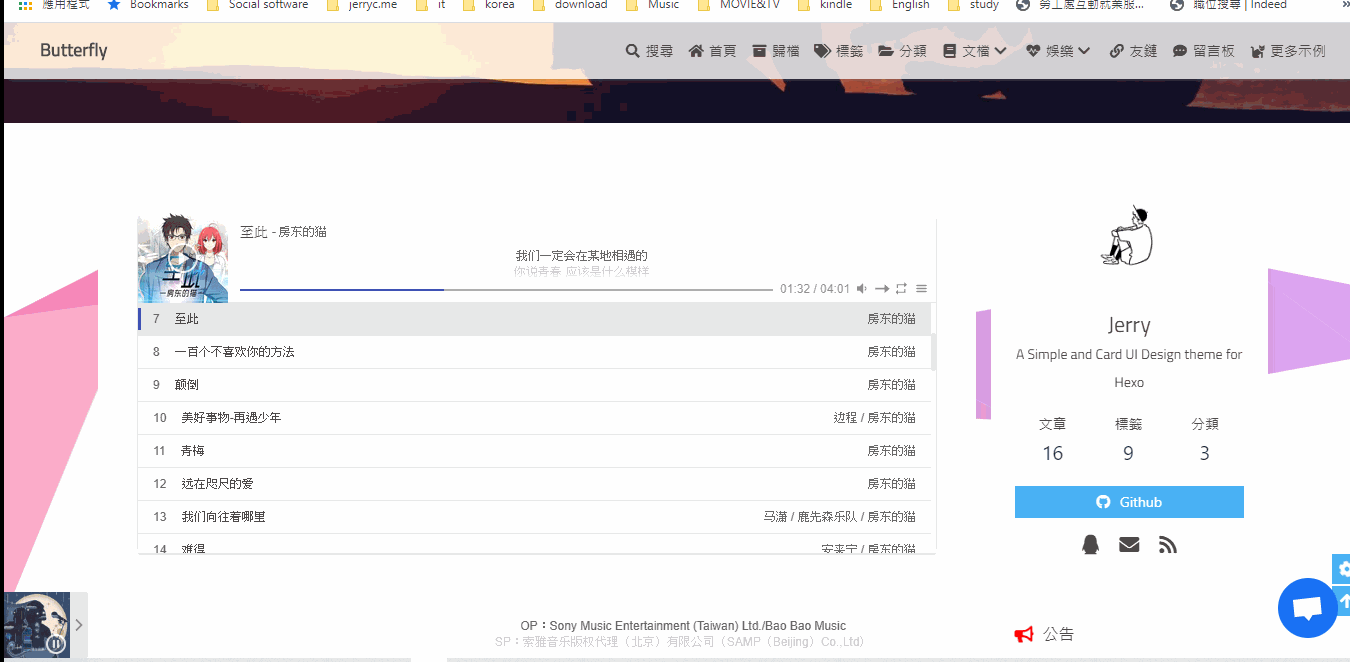Toggle the play order arrow icon
This screenshot has width=1350, height=662.
pyautogui.click(x=882, y=289)
